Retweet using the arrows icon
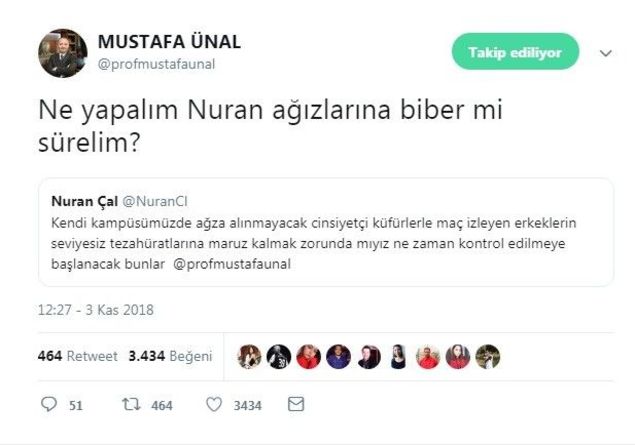635x445 pixels. click(130, 405)
